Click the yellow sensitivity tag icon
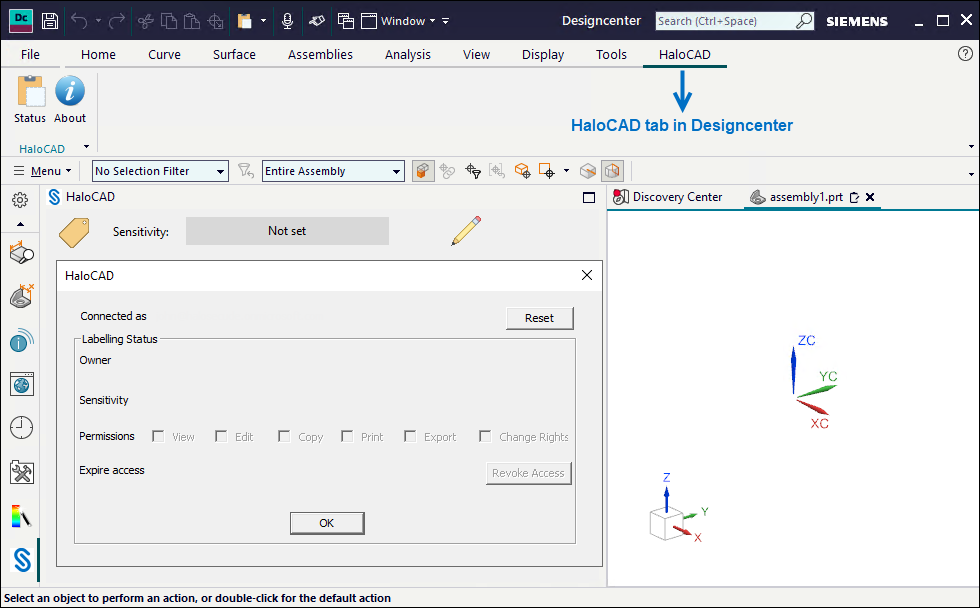 tap(74, 232)
